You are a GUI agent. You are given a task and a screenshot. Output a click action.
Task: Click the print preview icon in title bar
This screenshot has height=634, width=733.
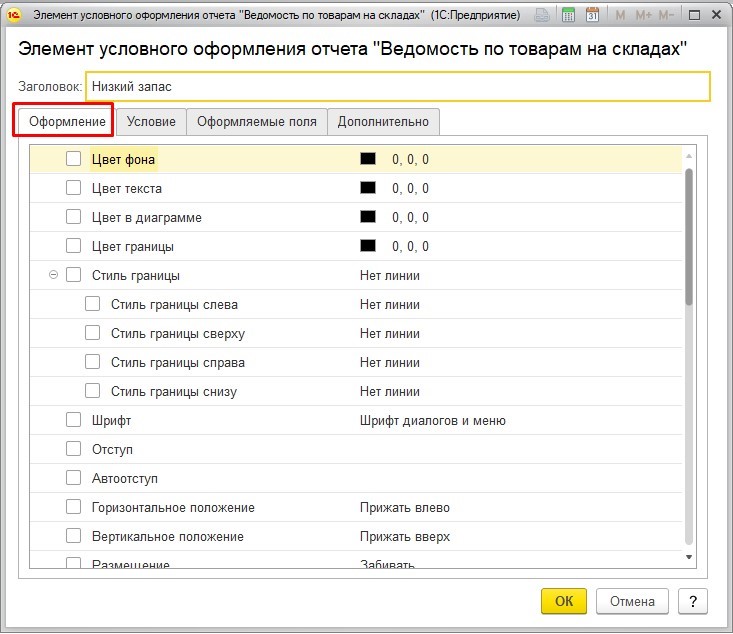(x=542, y=15)
